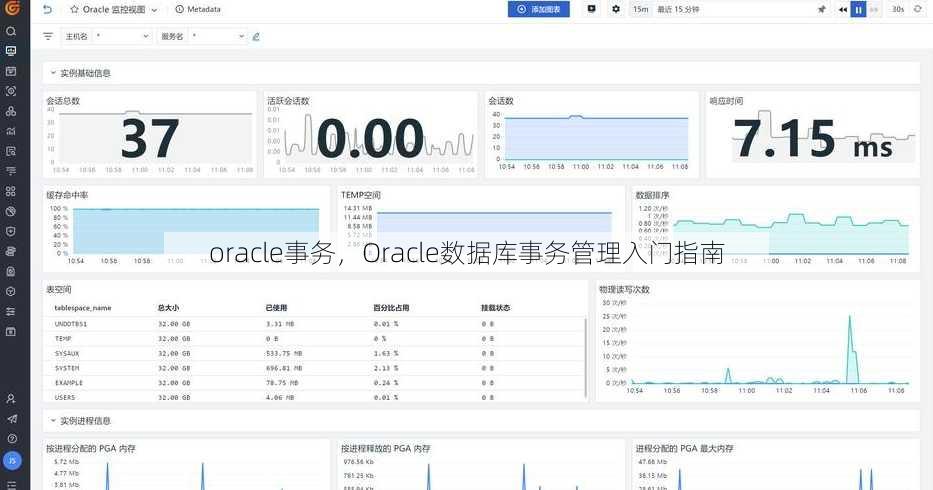Click the edit pencil icon next to 服务名

coord(256,36)
